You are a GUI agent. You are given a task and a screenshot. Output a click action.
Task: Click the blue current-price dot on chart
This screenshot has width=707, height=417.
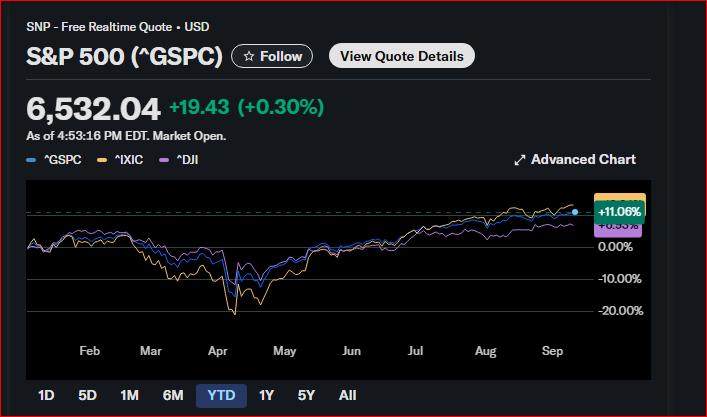coord(574,212)
